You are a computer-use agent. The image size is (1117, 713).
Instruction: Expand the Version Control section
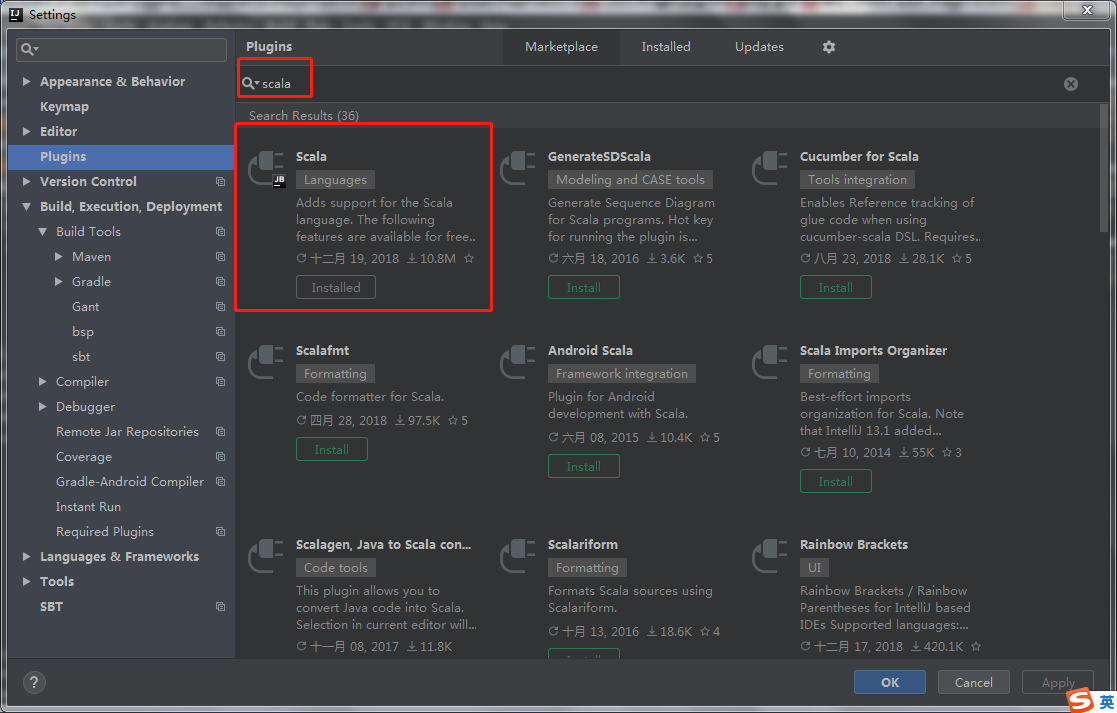pyautogui.click(x=26, y=181)
